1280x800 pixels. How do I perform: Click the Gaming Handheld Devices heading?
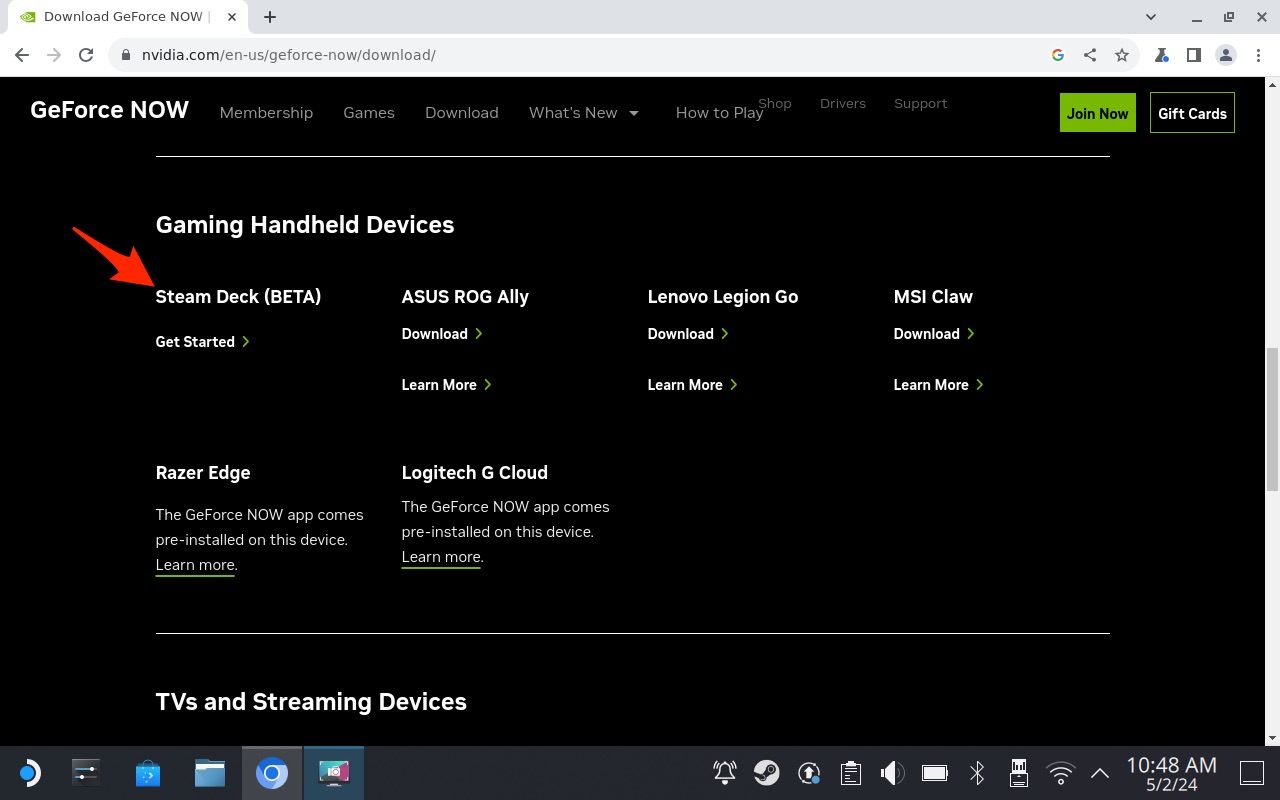[x=305, y=225]
